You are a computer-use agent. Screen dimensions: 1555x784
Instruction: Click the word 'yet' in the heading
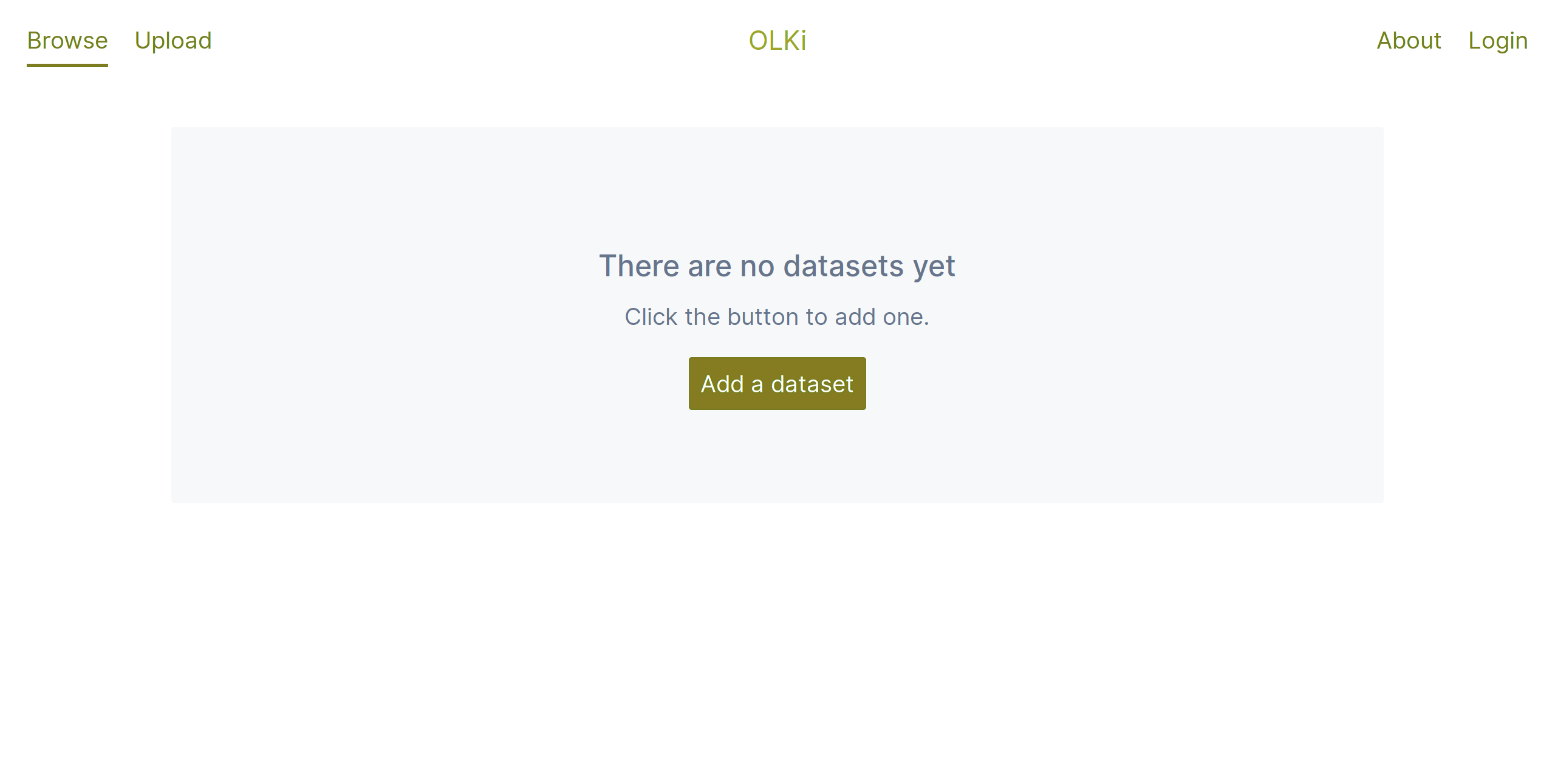tap(934, 267)
